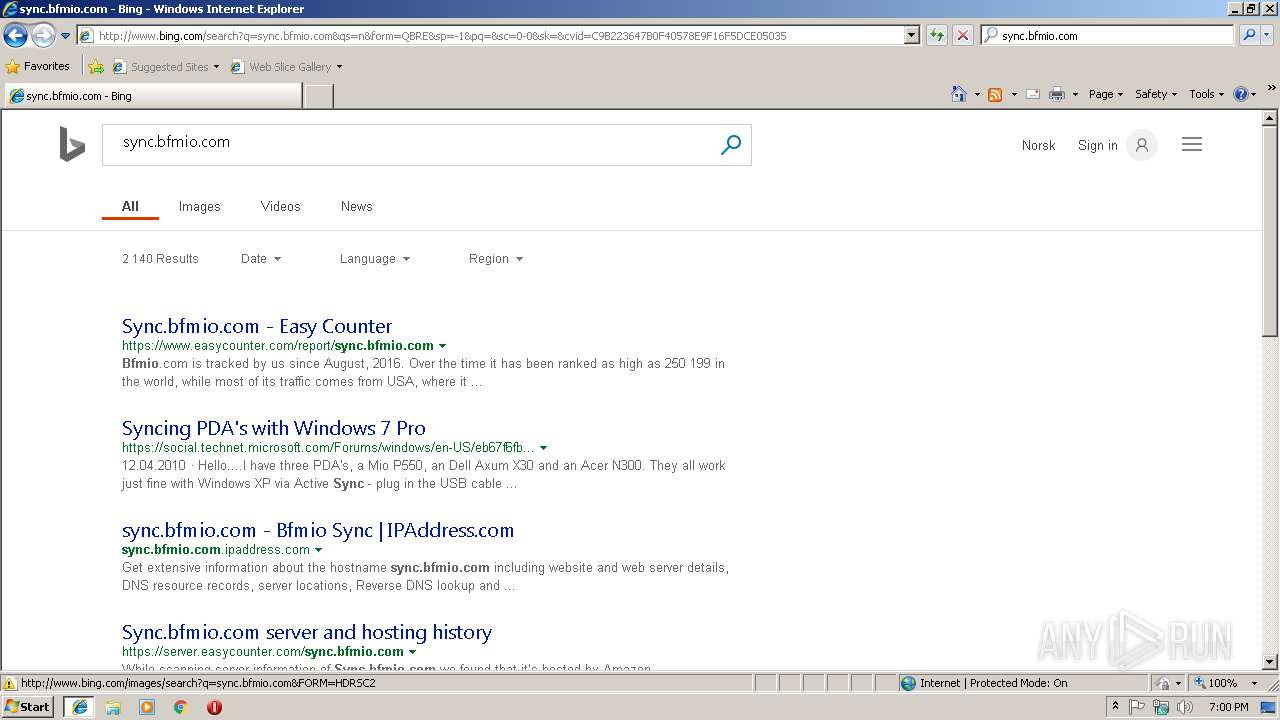This screenshot has width=1280, height=720.
Task: Open the Bfmio Sync IPAddress.com result
Action: [x=318, y=530]
